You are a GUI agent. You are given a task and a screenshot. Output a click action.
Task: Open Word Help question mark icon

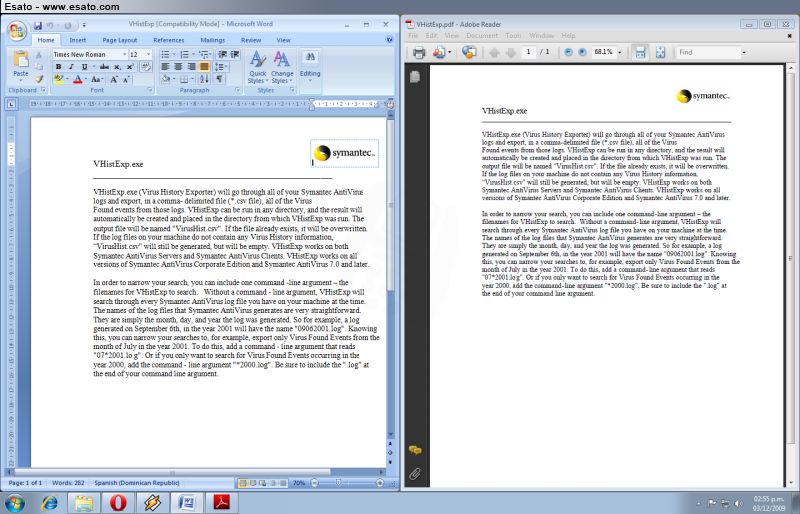point(389,40)
